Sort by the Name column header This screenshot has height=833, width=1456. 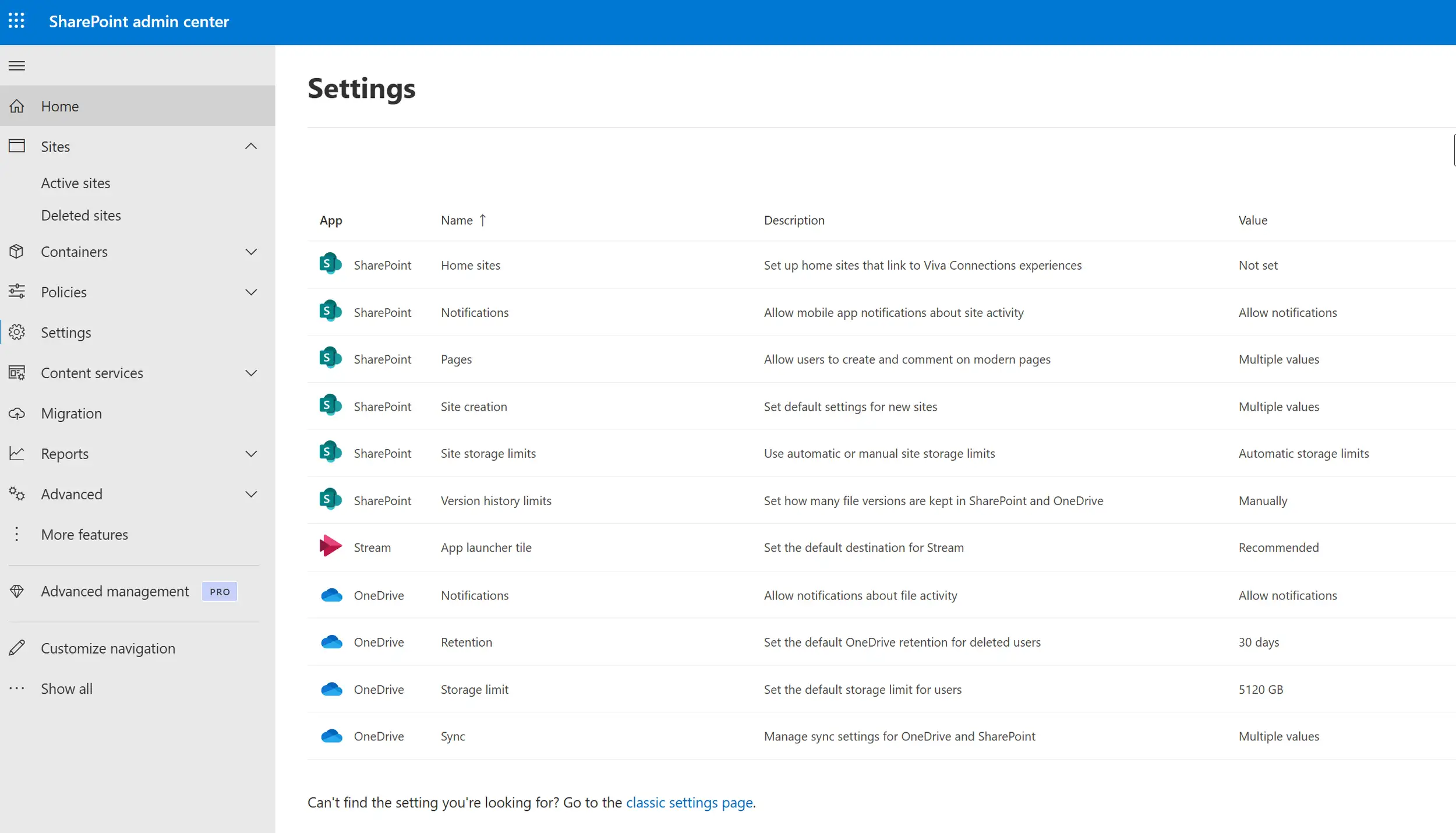463,220
